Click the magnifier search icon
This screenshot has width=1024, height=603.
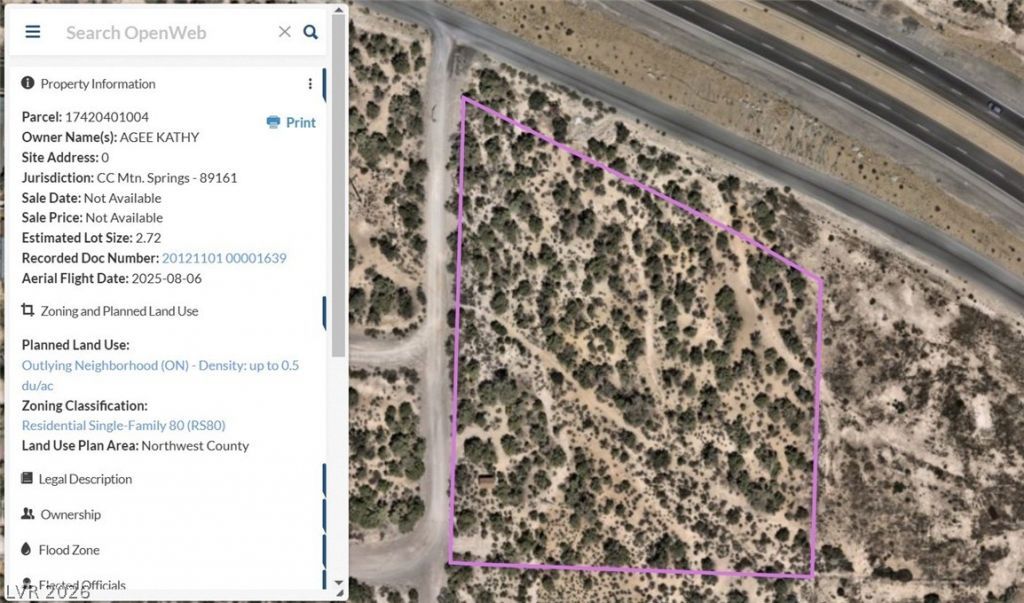tap(311, 32)
